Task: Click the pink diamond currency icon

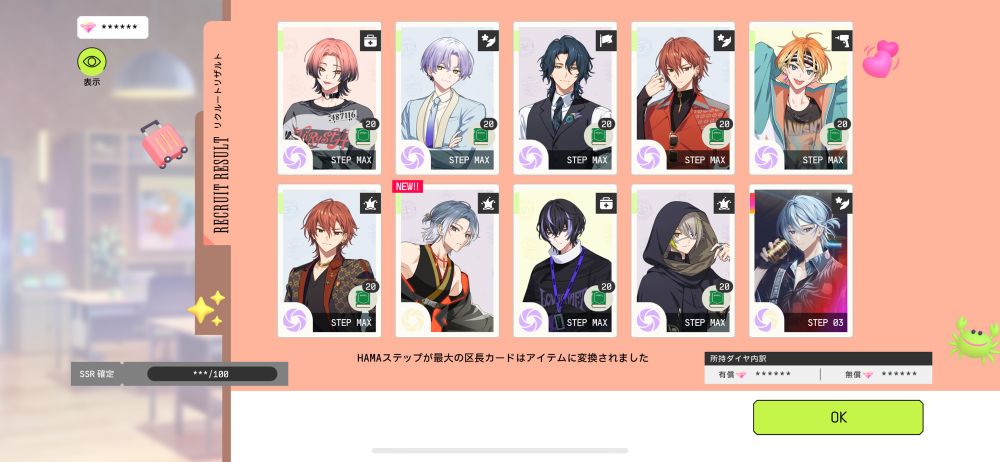Action: click(x=88, y=27)
